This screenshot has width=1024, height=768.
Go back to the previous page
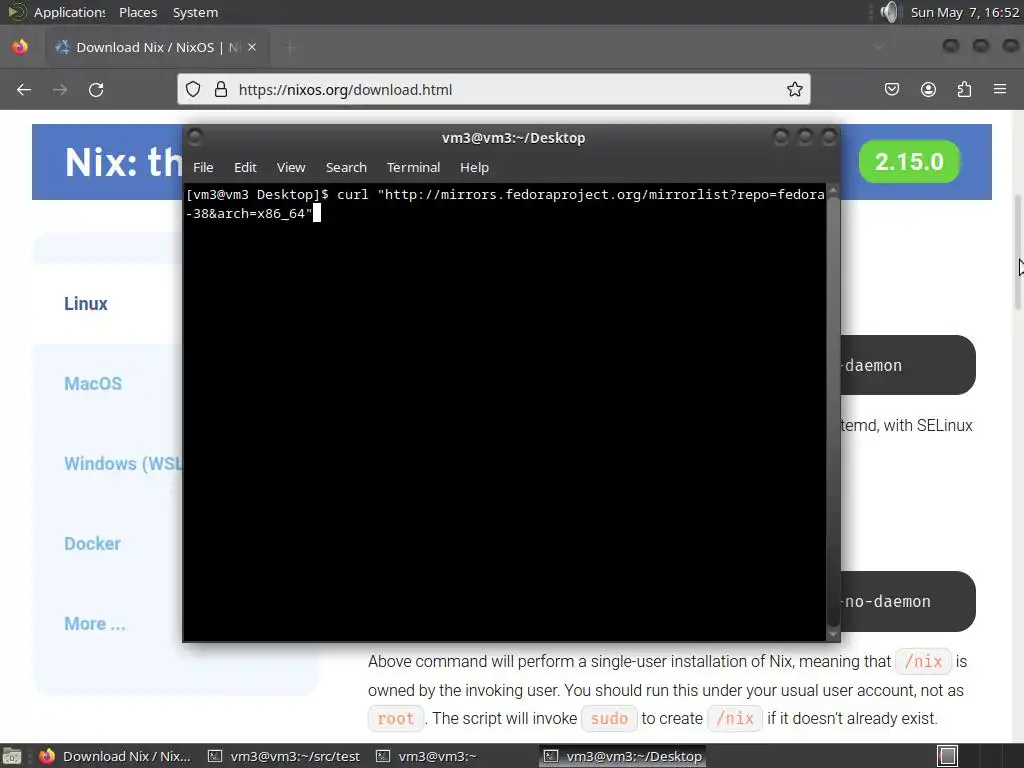(24, 89)
